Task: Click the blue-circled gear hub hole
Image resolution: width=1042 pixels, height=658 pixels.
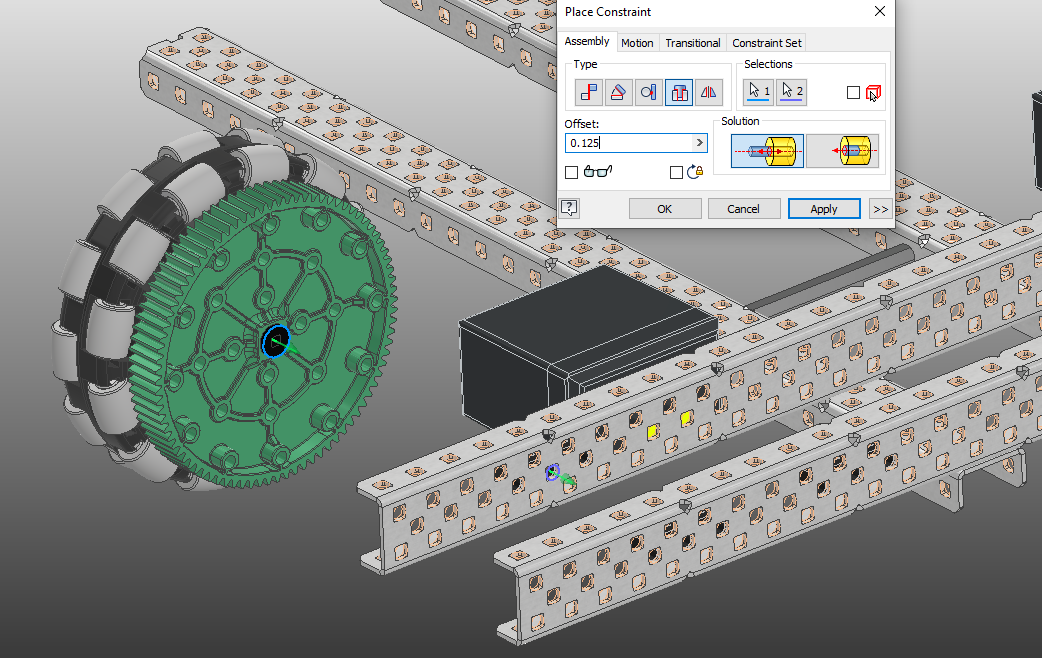Action: pos(276,342)
